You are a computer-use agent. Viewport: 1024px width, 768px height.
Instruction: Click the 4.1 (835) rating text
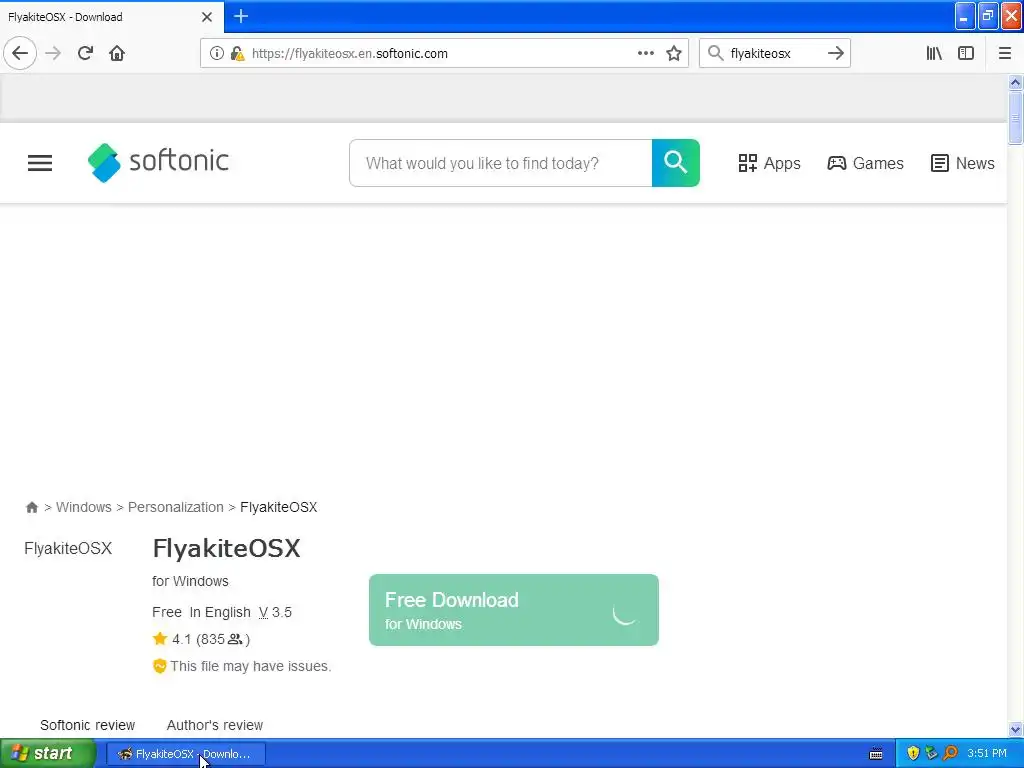tap(210, 639)
